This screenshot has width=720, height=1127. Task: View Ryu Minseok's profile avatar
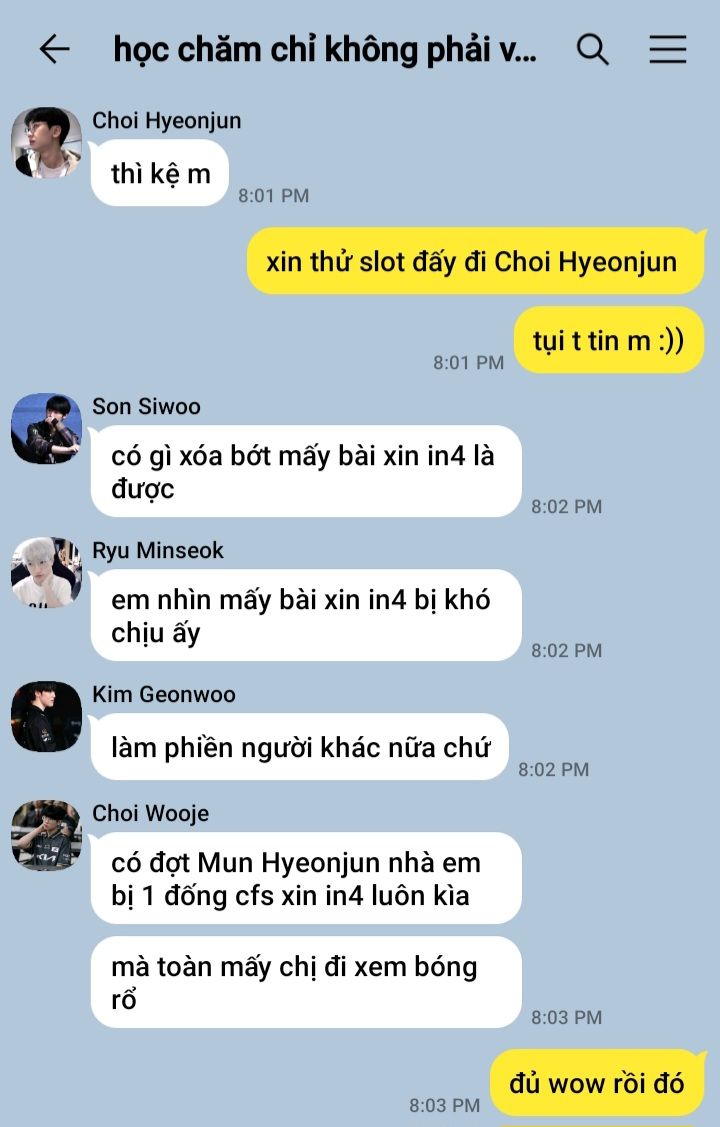(47, 572)
